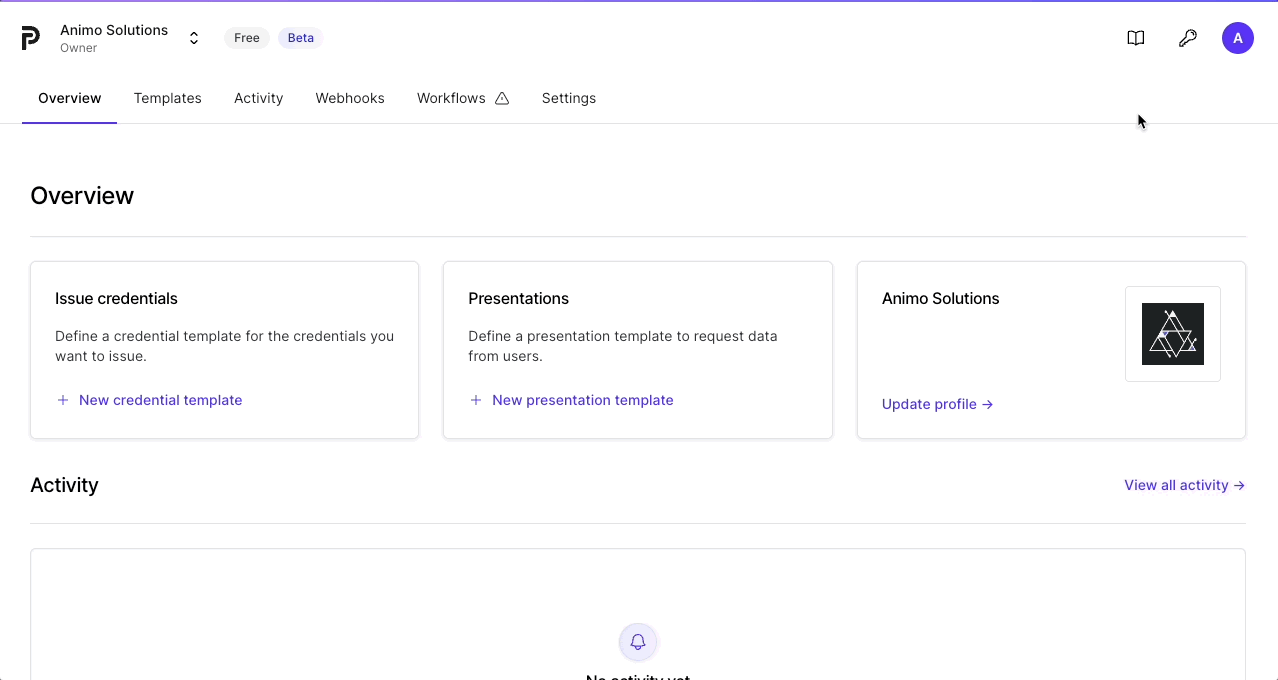
Task: Click the Paradym P logo
Action: pyautogui.click(x=29, y=37)
